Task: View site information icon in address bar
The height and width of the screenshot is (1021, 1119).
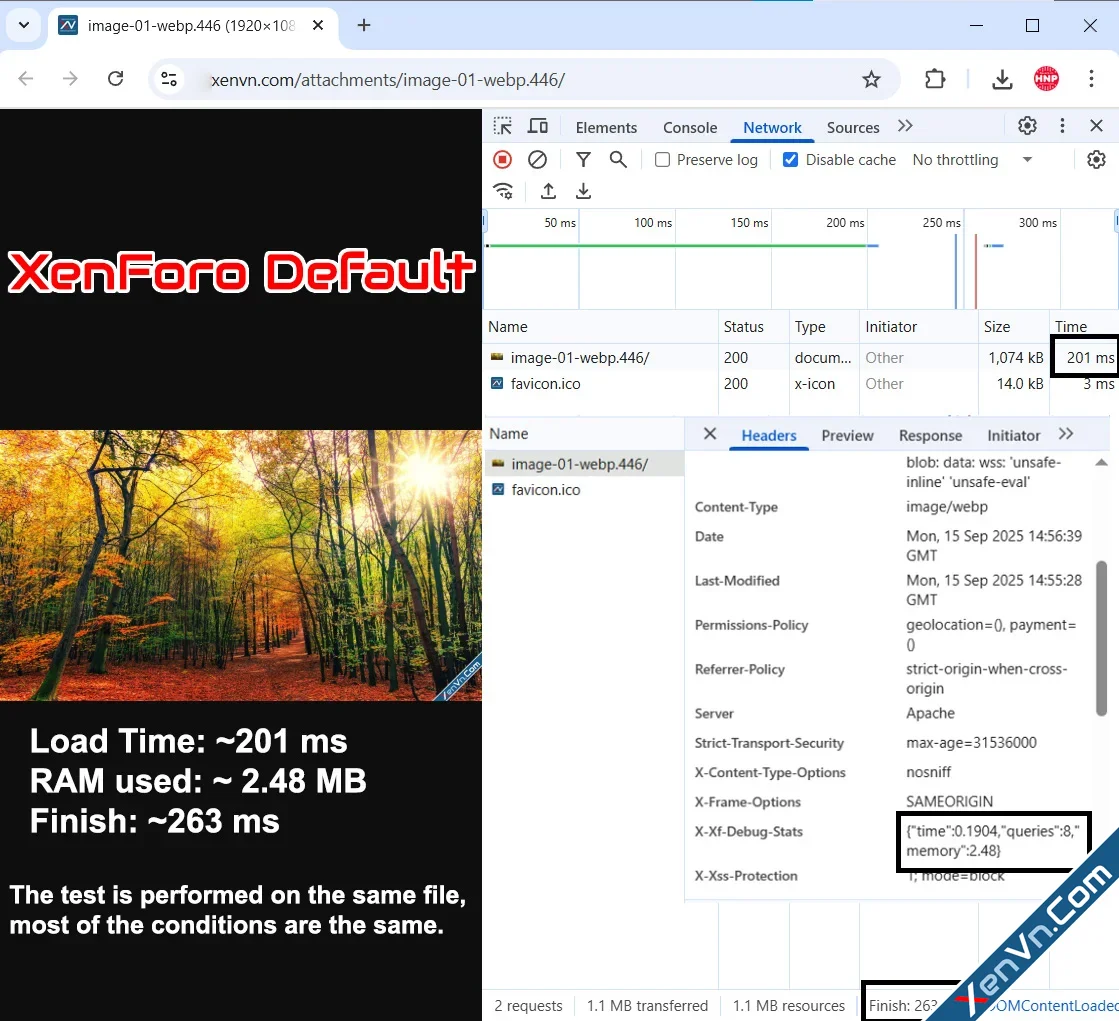Action: (169, 79)
